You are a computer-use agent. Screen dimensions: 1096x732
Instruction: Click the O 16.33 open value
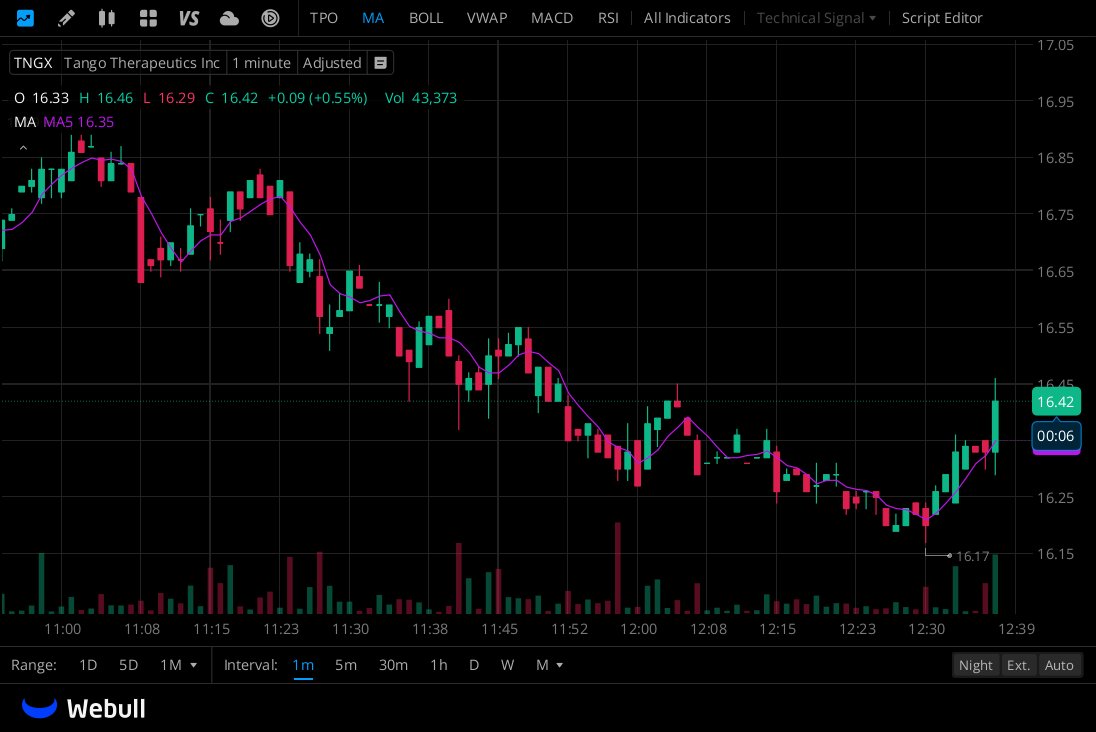click(x=41, y=98)
